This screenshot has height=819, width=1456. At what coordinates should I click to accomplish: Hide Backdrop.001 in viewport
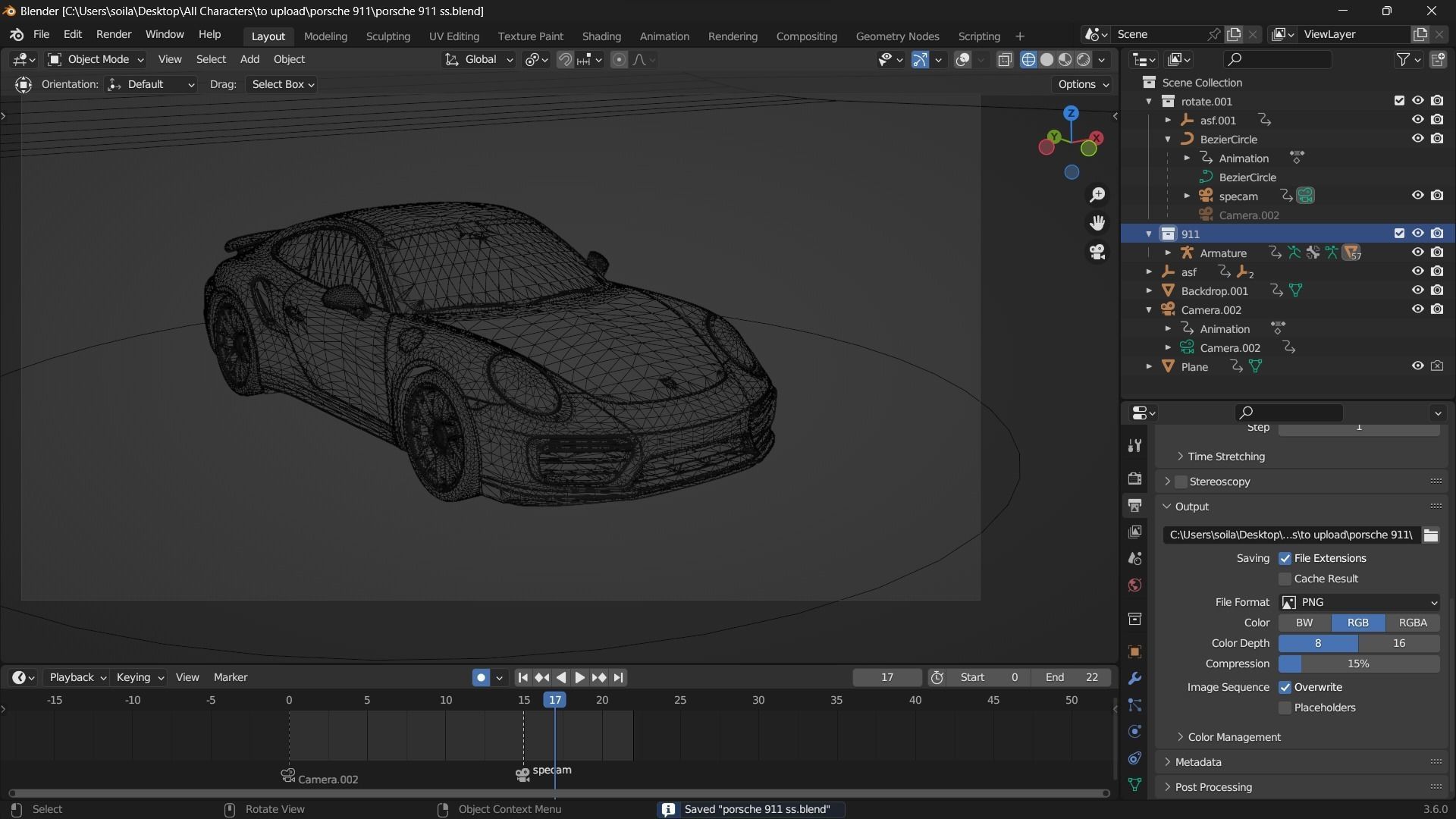click(1417, 290)
